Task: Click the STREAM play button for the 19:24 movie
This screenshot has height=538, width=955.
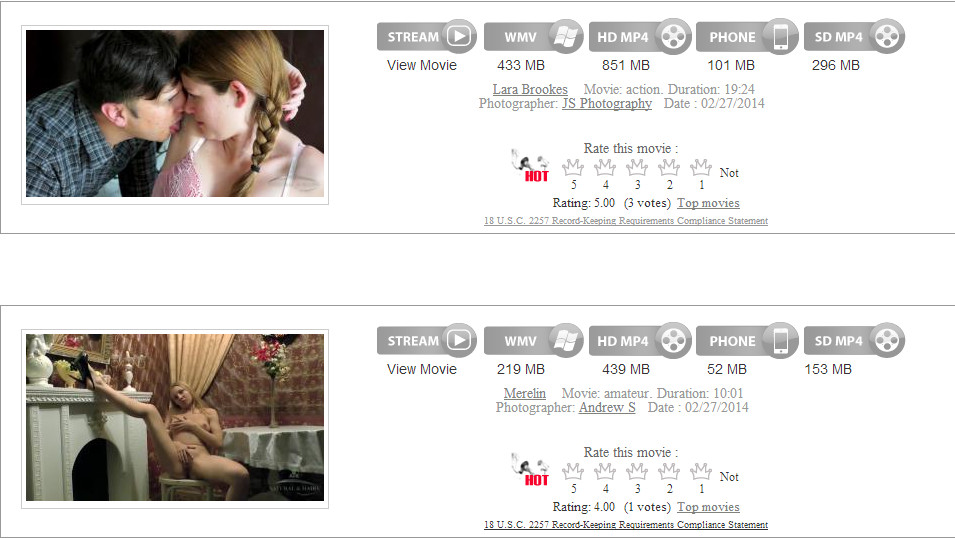Action: [427, 37]
